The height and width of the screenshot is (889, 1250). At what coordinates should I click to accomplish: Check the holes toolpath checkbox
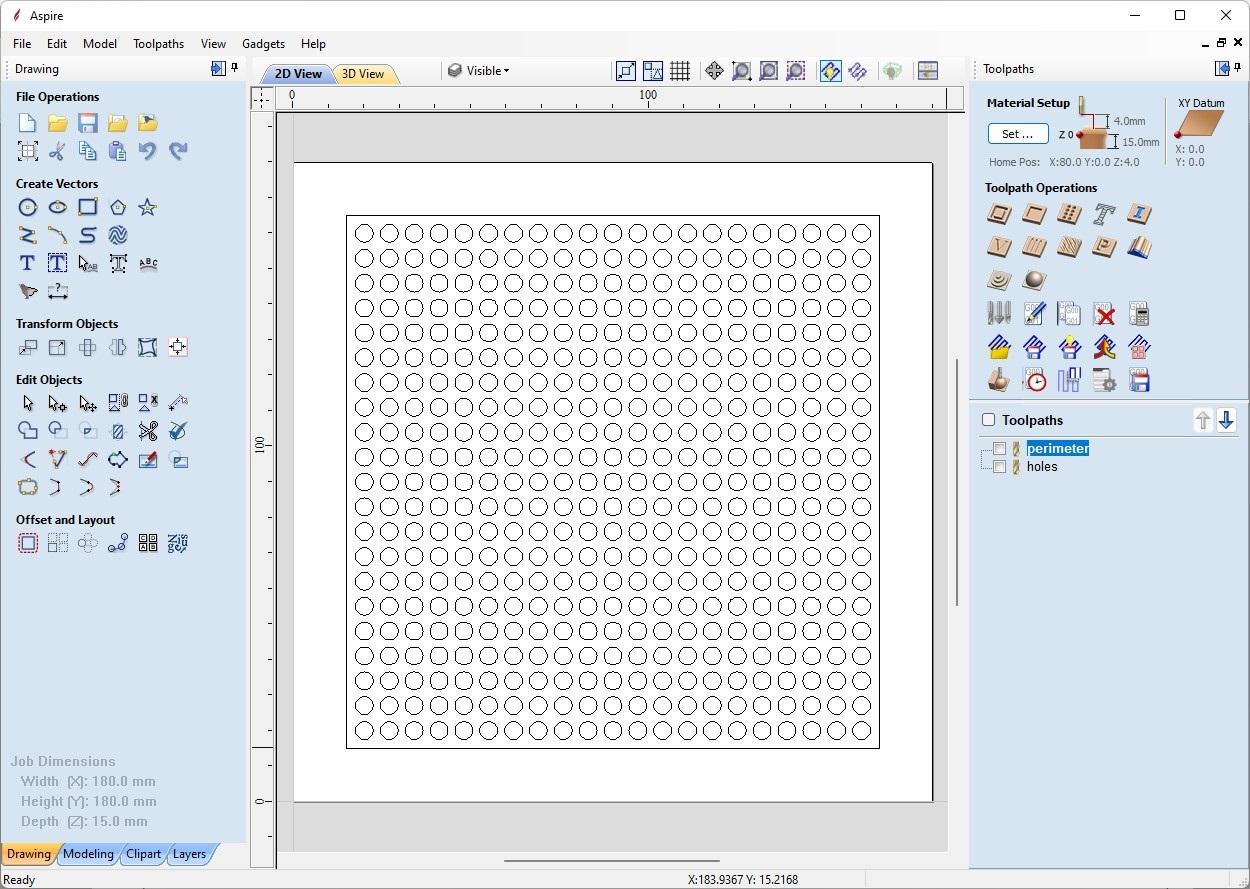tap(999, 467)
